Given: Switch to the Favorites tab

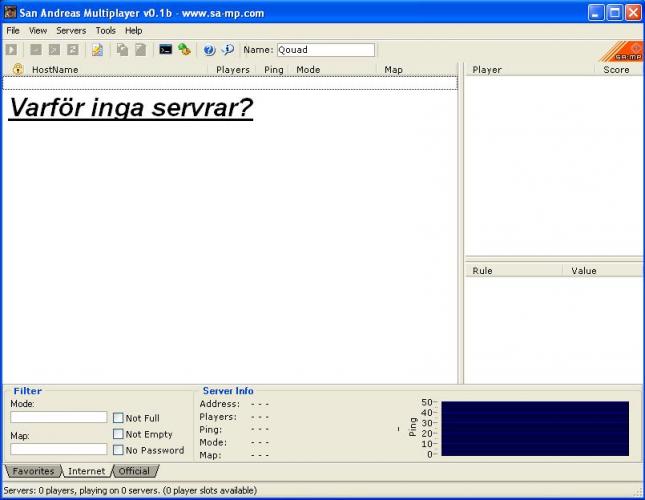Looking at the screenshot, I should (x=33, y=471).
